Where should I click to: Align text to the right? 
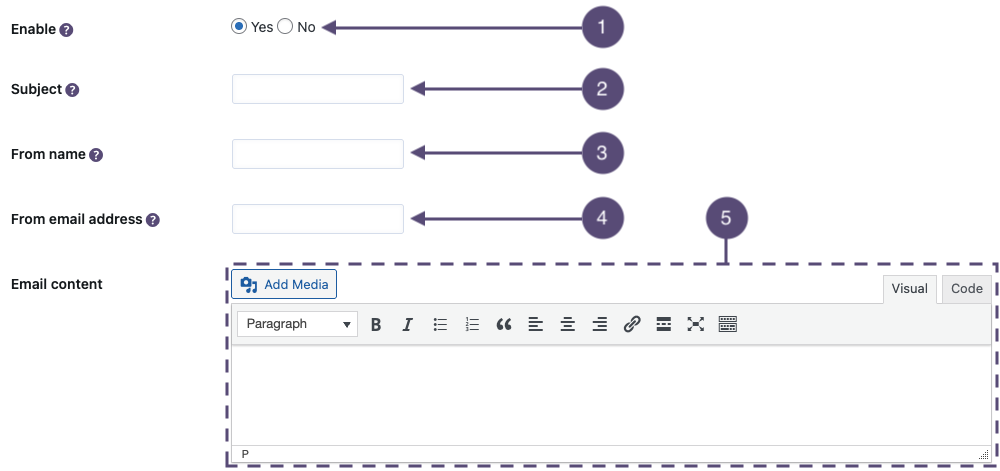(600, 324)
